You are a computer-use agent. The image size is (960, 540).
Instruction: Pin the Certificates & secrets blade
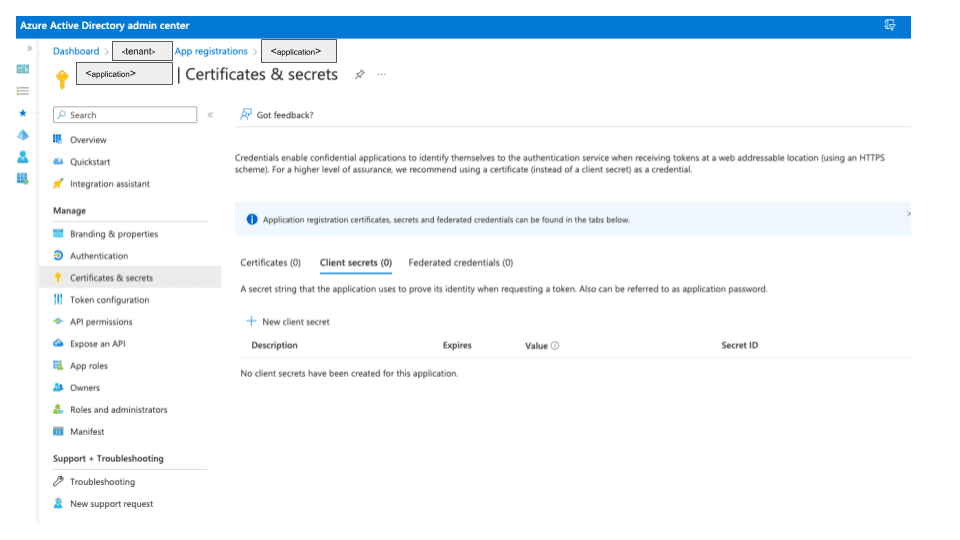click(x=359, y=74)
